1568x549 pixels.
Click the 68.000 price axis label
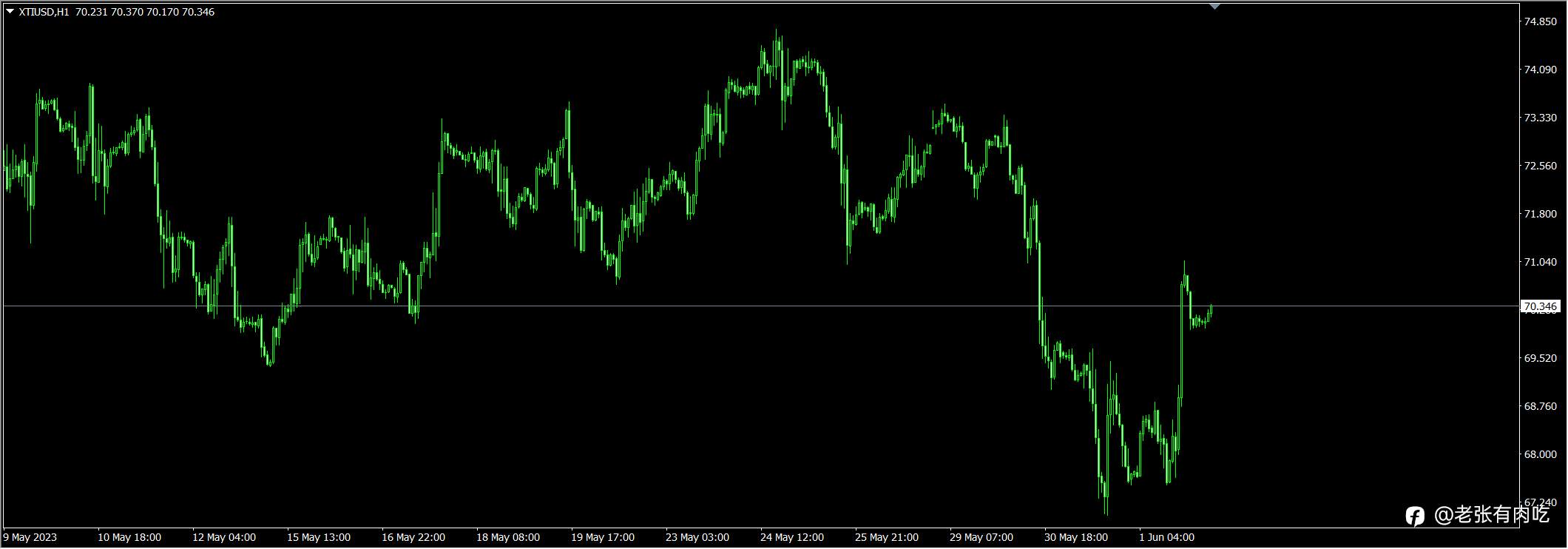1540,454
